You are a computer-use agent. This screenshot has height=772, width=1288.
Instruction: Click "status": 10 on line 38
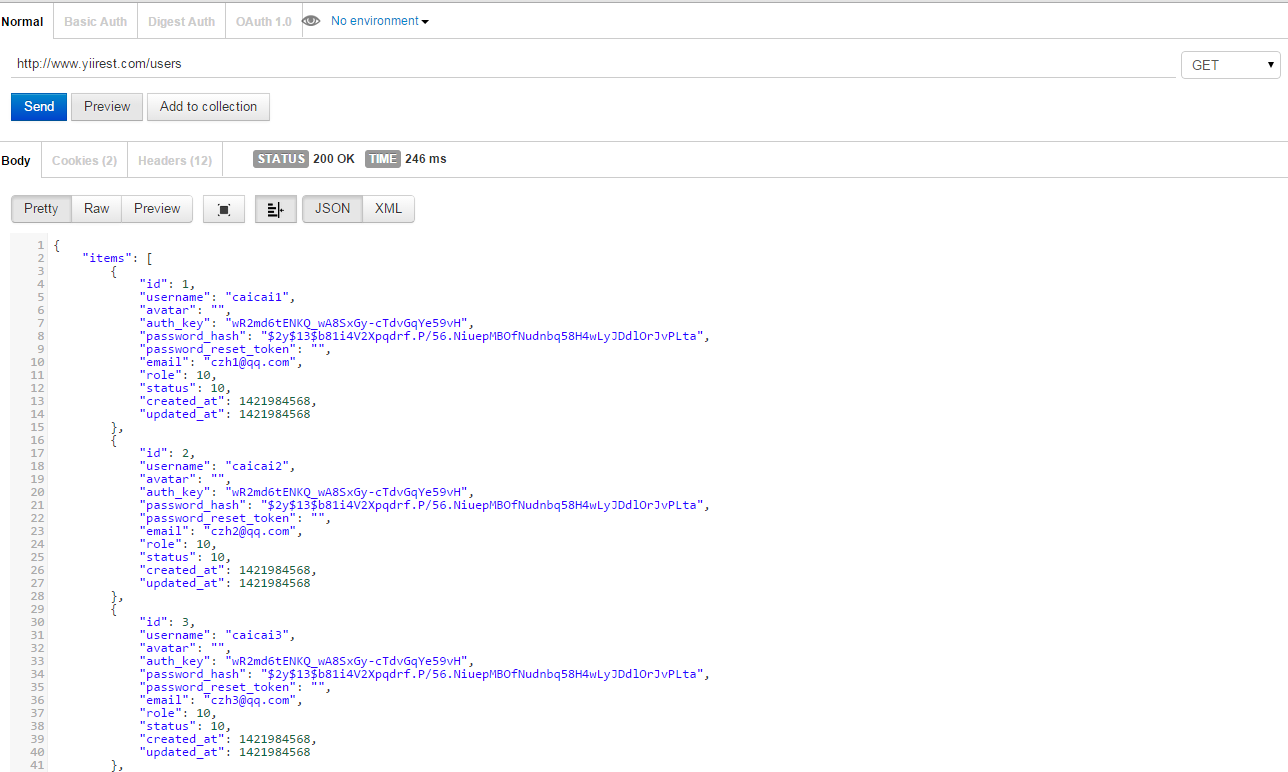[x=185, y=726]
